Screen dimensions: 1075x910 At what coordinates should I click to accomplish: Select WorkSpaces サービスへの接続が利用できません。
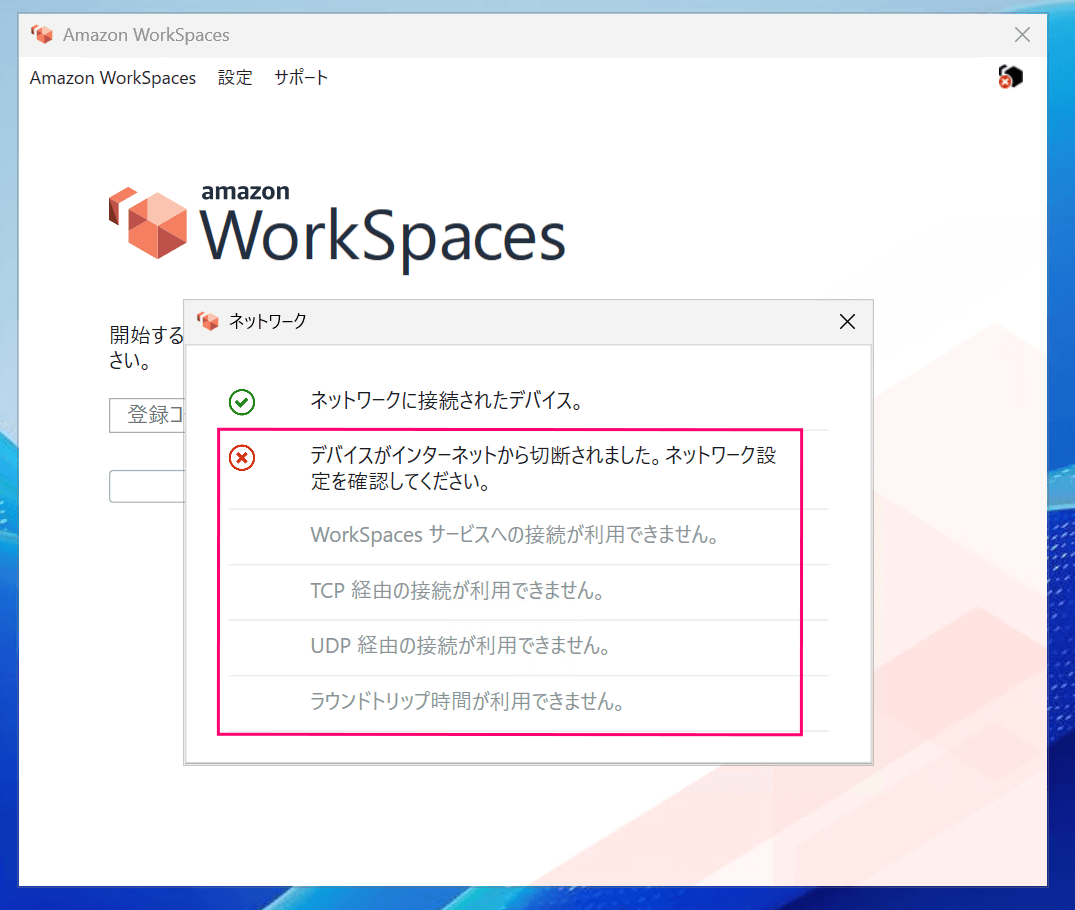coord(514,534)
